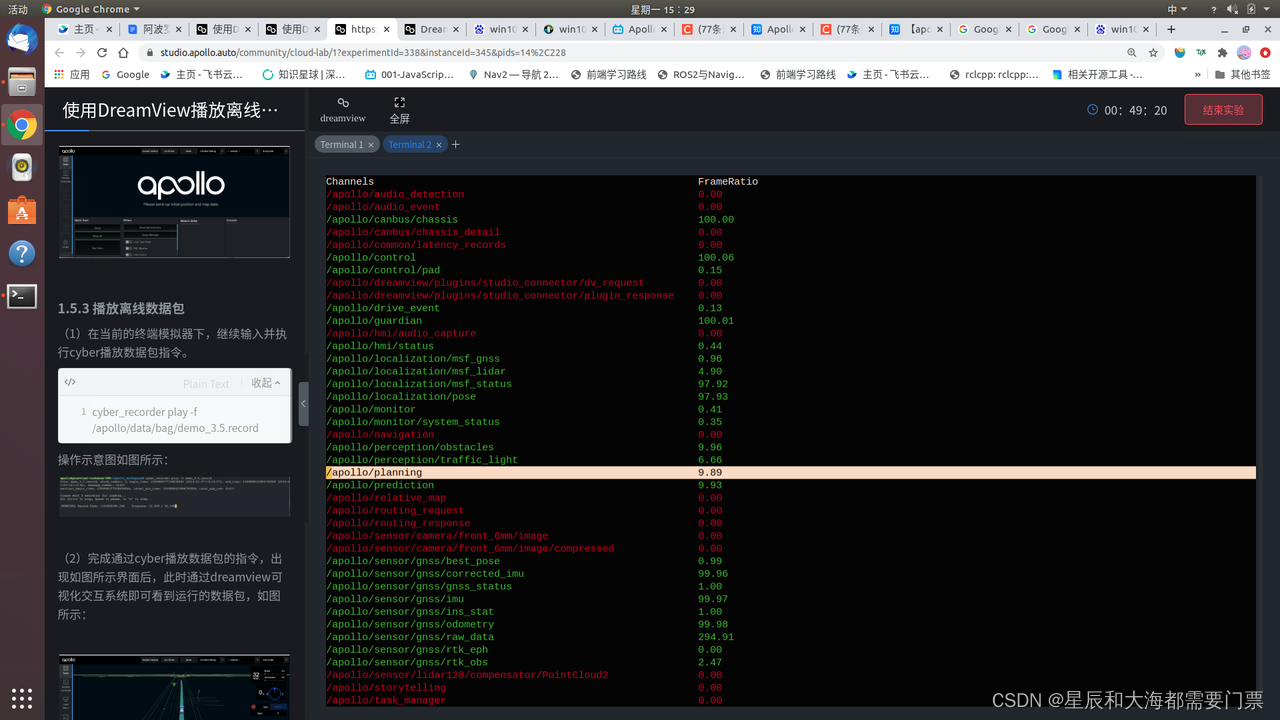Click the code block's code symbol icon
This screenshot has height=720, width=1280.
pos(70,382)
